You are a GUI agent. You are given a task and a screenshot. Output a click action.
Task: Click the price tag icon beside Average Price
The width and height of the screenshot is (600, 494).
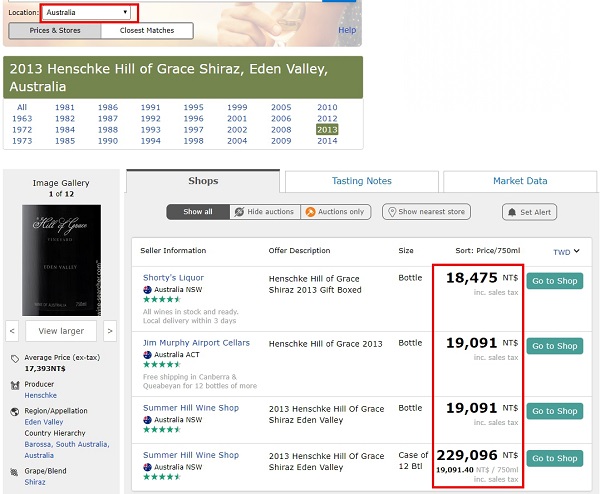pos(15,359)
